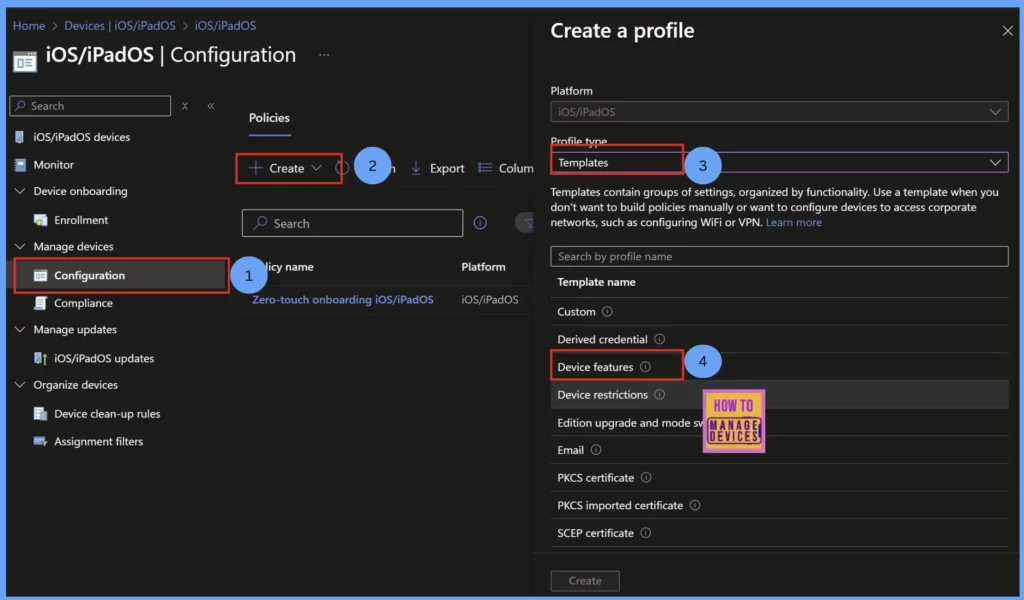Click the Assignment filters icon
This screenshot has width=1024, height=600.
pos(40,441)
